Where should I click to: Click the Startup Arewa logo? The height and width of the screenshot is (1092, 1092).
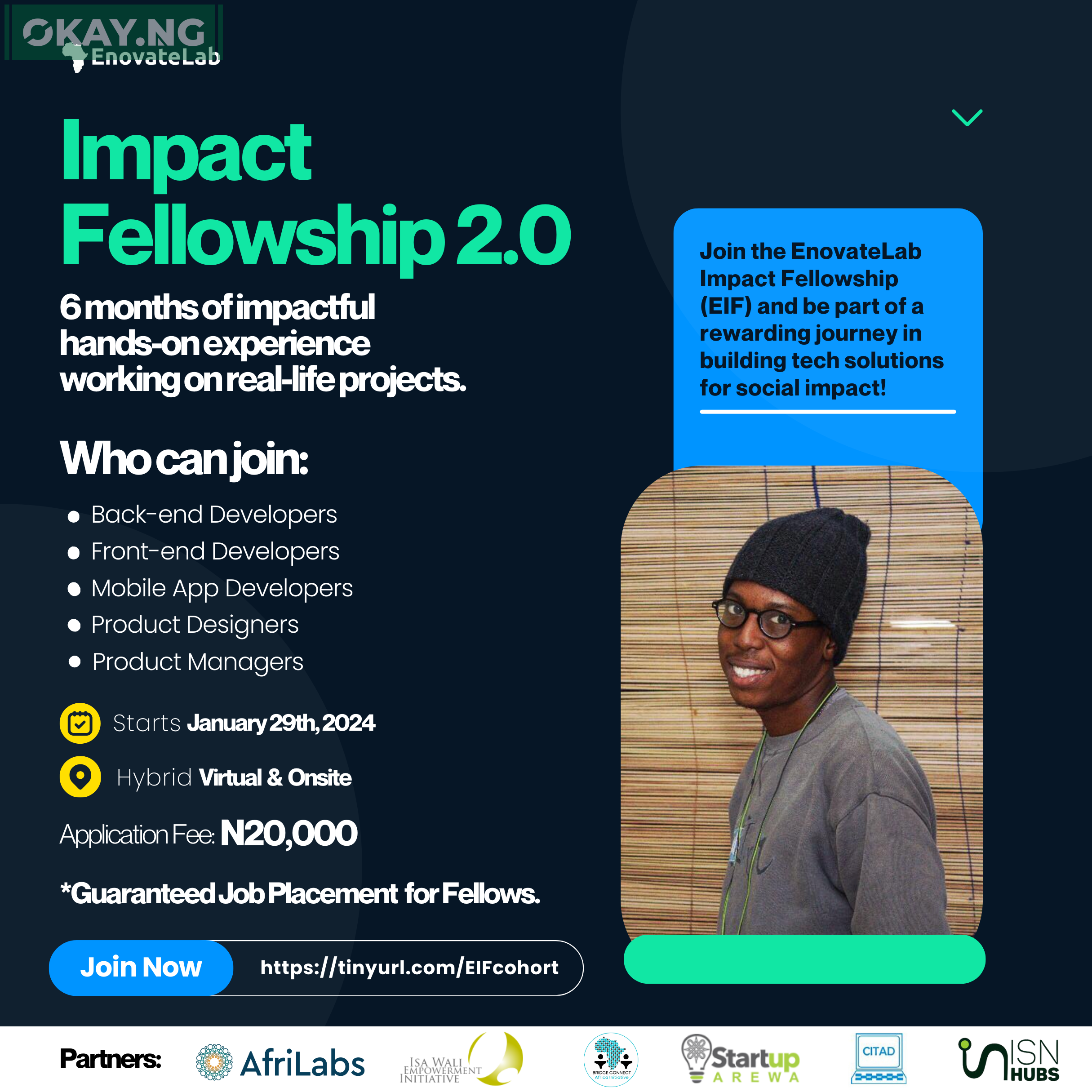pos(741,1060)
